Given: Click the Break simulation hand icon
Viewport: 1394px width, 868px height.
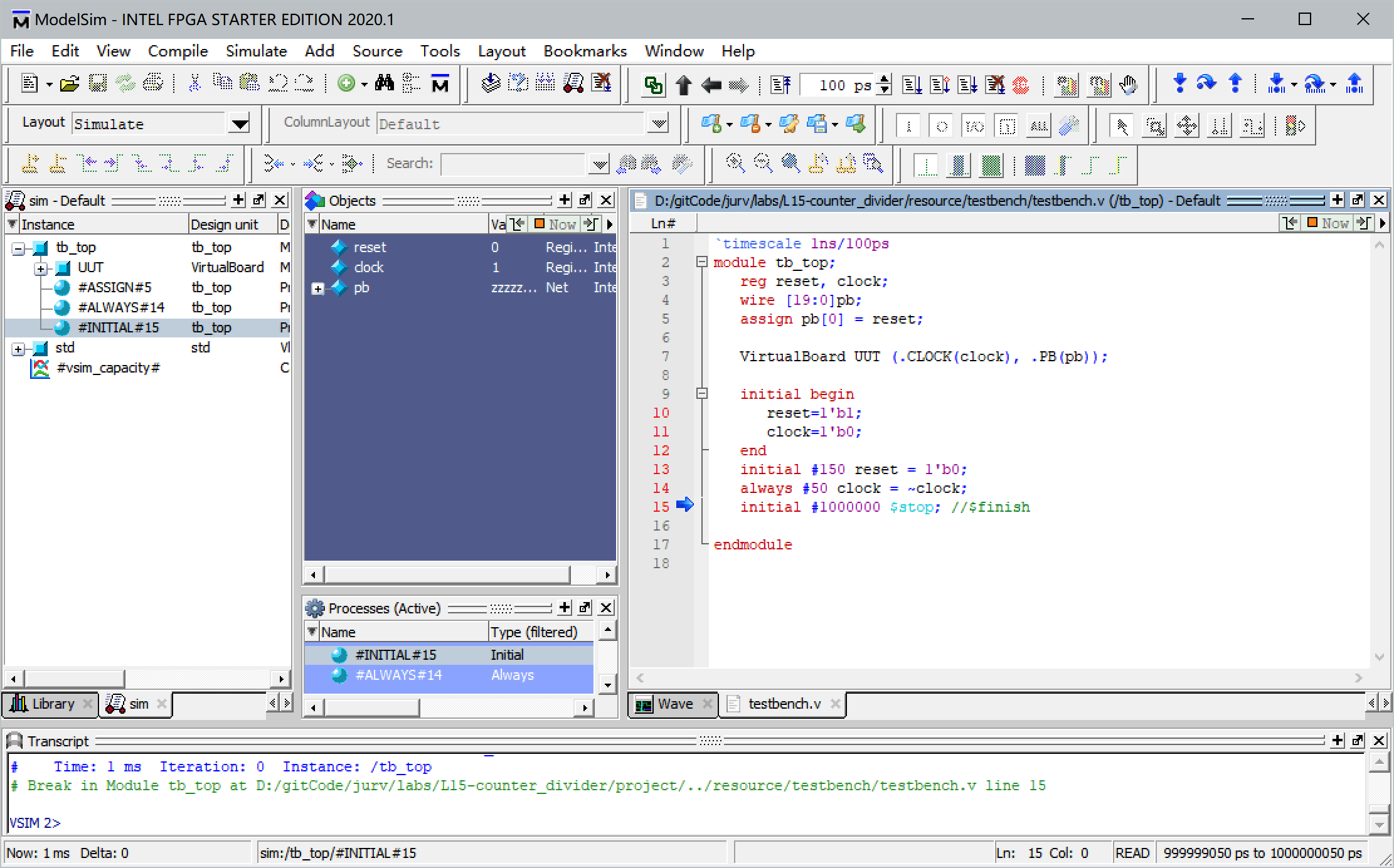Looking at the screenshot, I should (x=1127, y=85).
